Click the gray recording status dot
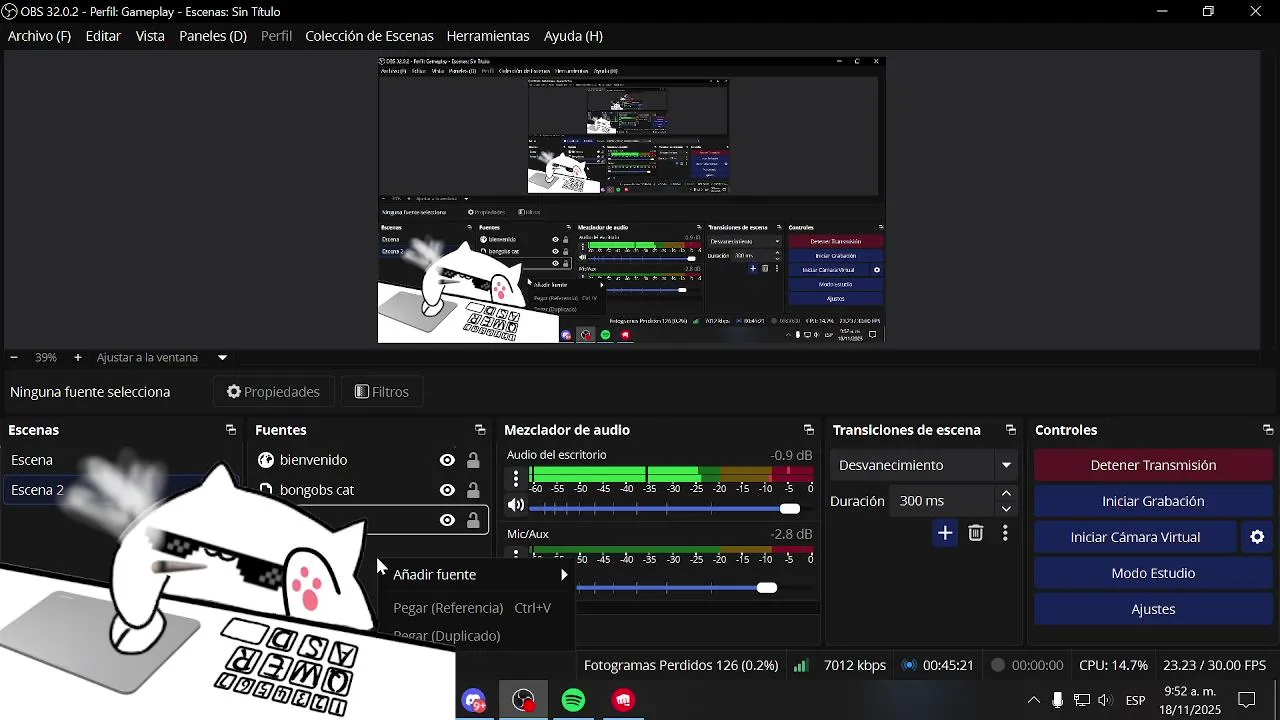The height and width of the screenshot is (720, 1280). click(997, 665)
